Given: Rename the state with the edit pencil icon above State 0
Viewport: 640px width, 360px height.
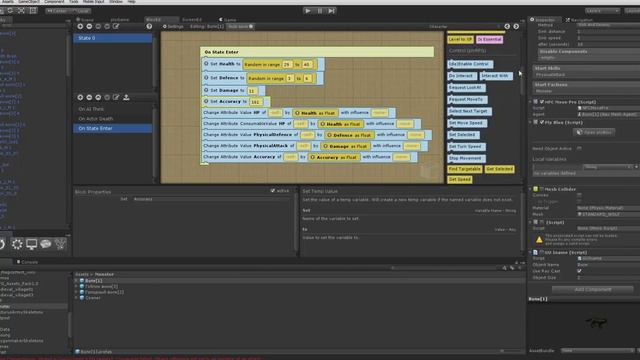Looking at the screenshot, I should 116,26.
